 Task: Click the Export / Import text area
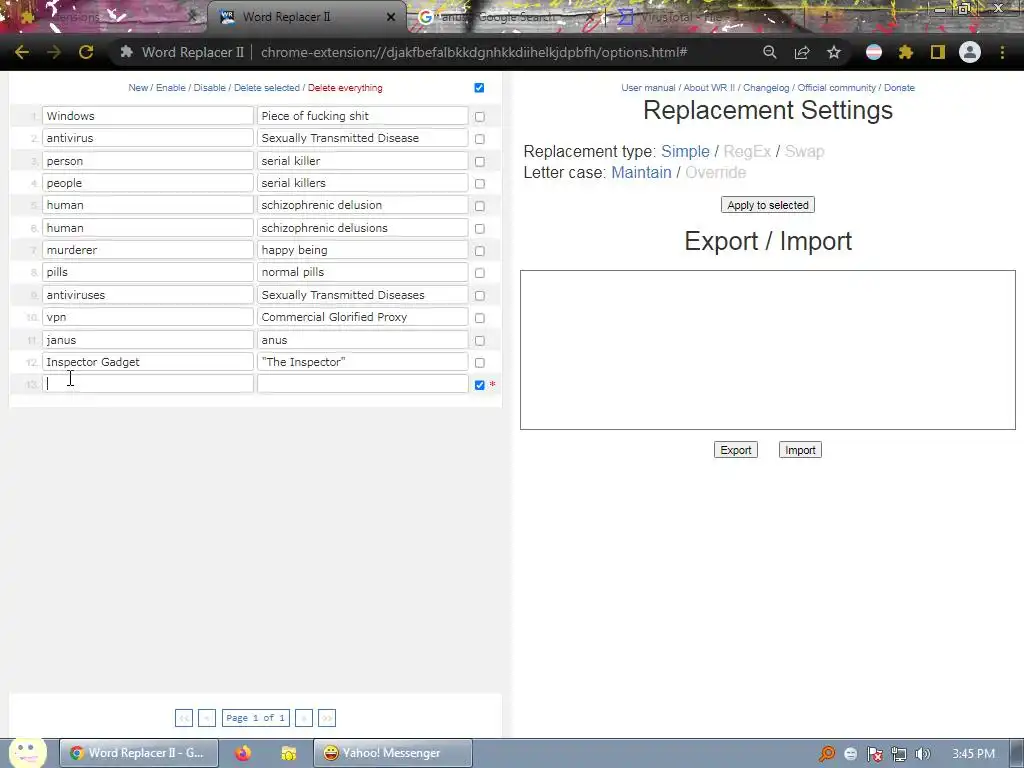coord(767,350)
